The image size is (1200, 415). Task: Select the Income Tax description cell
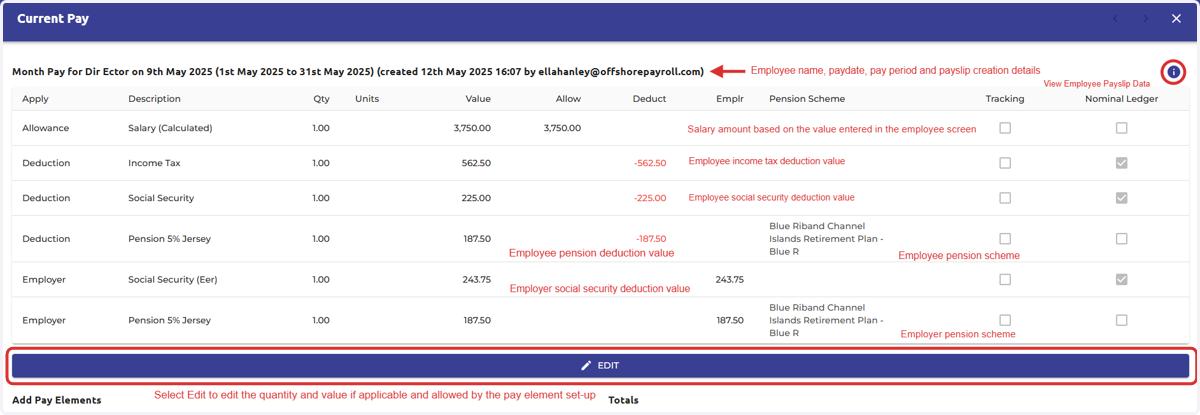pyautogui.click(x=154, y=163)
